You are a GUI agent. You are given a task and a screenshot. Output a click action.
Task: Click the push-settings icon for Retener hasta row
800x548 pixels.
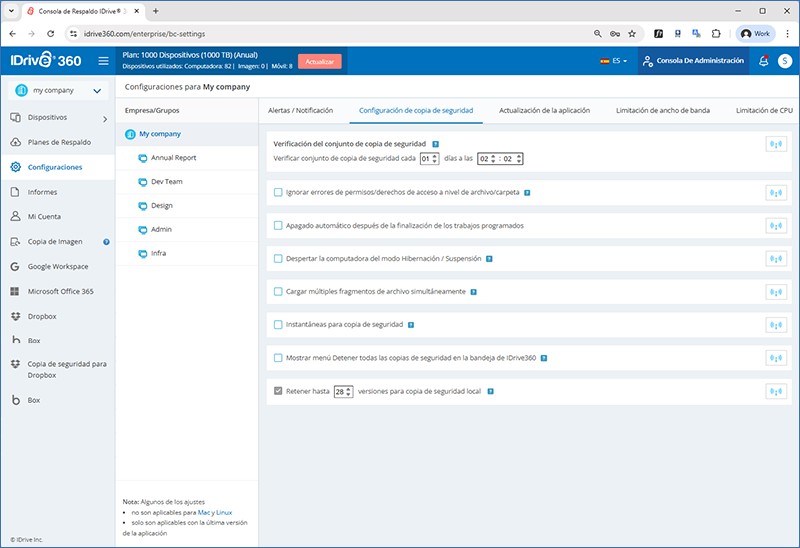[x=775, y=391]
